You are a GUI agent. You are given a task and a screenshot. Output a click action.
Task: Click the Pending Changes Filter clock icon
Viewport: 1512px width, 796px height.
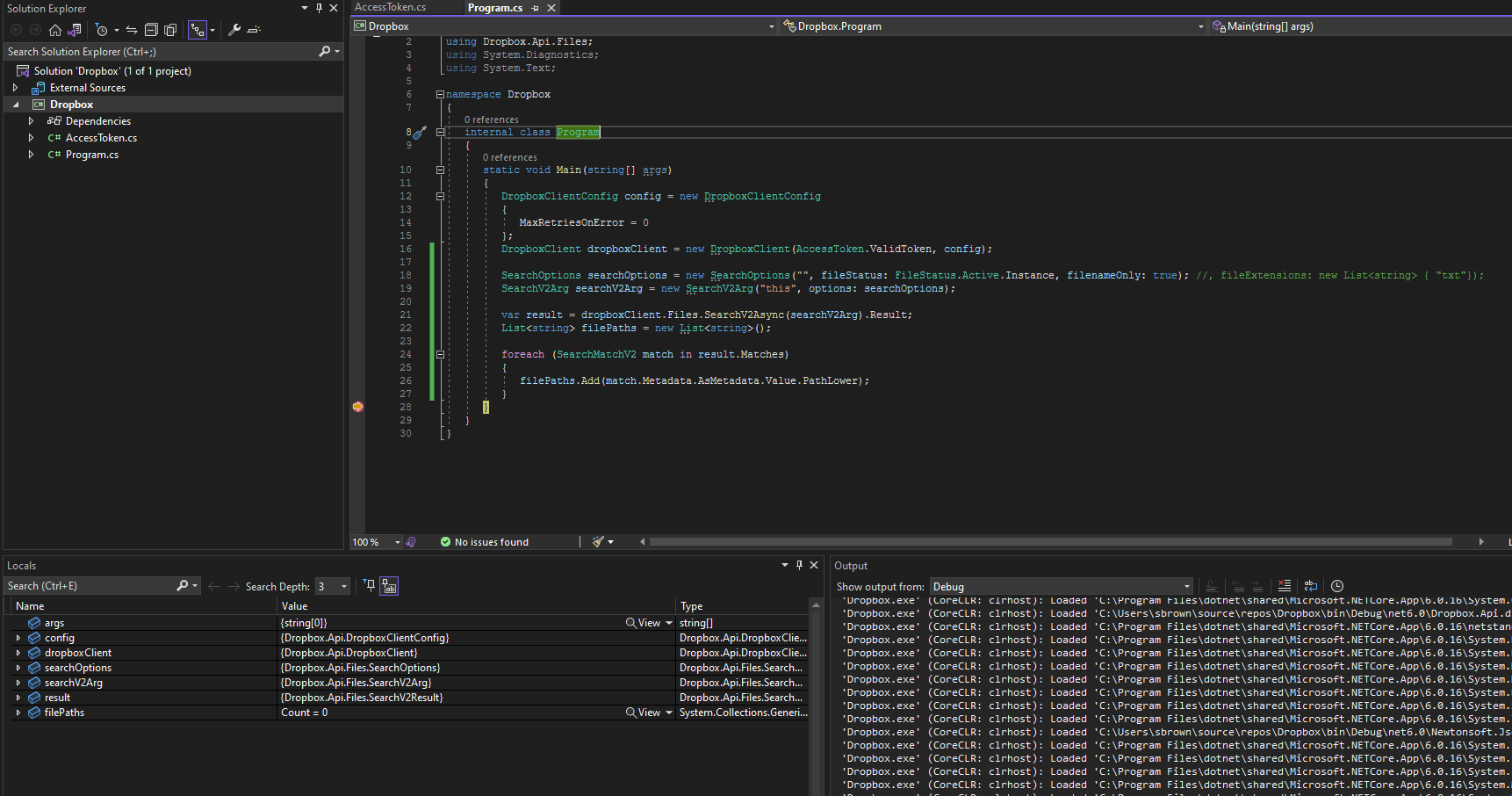click(x=102, y=30)
